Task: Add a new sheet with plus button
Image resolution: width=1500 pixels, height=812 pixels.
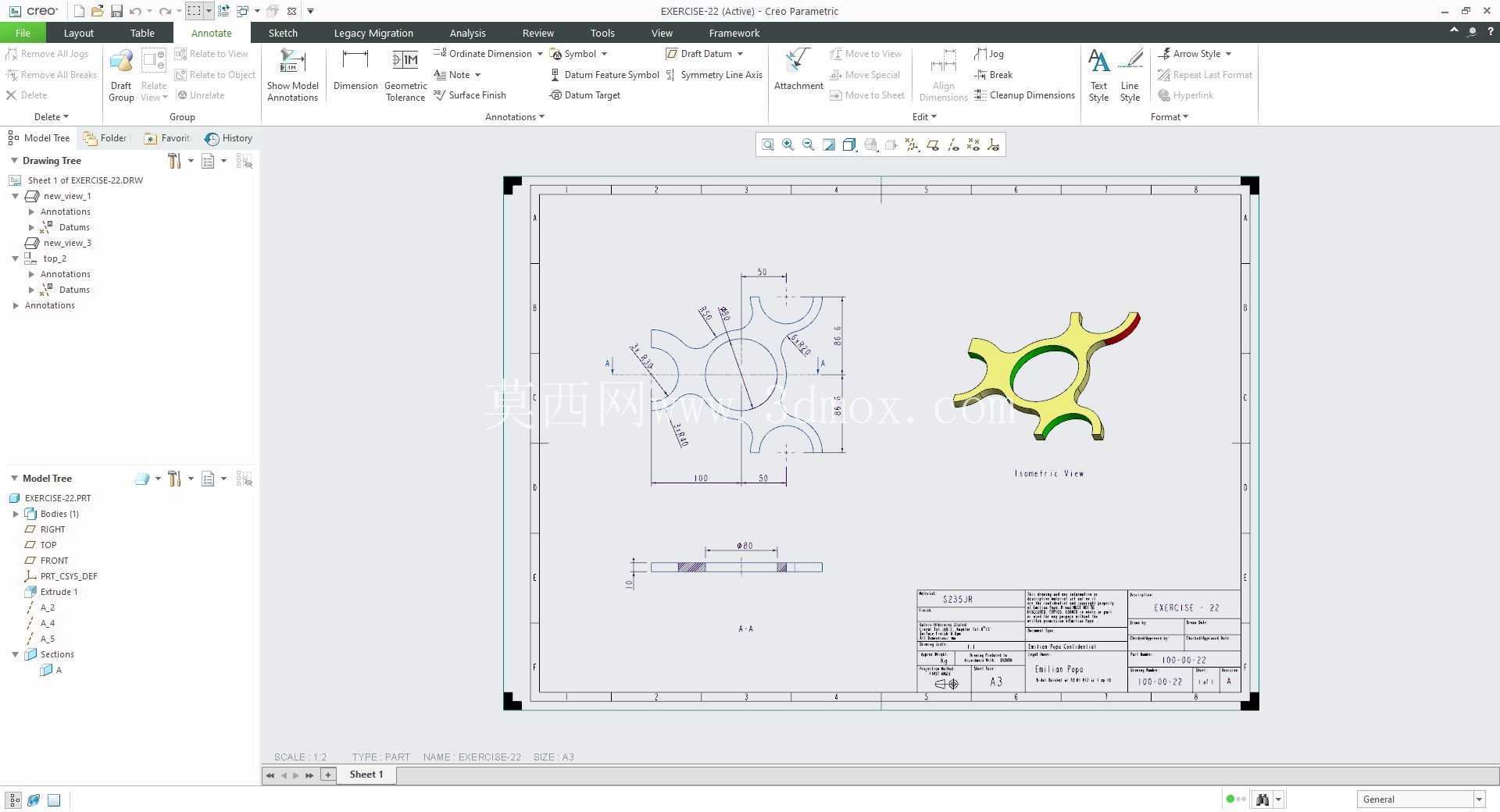Action: pos(328,775)
